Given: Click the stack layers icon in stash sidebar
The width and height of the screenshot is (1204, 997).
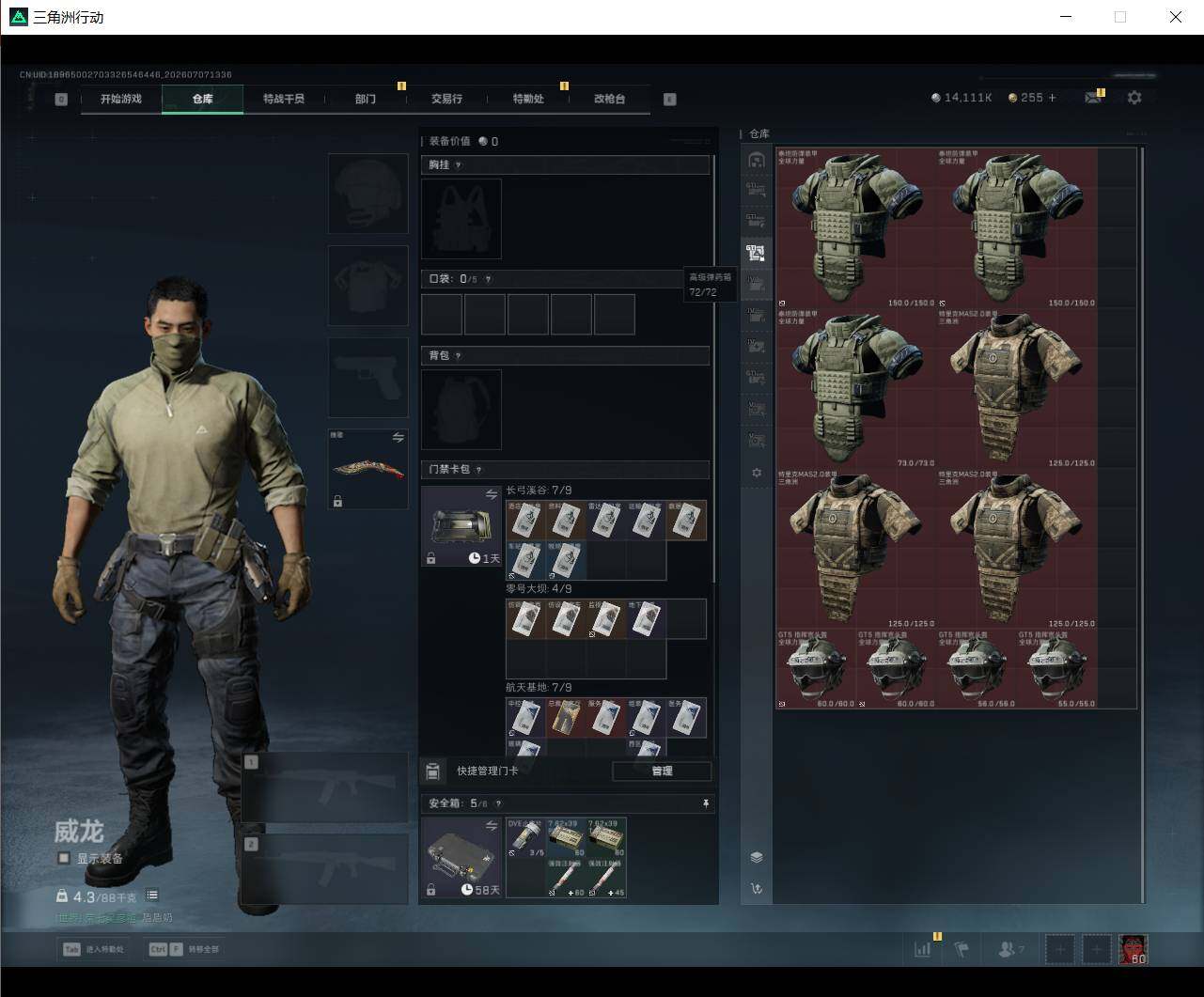Looking at the screenshot, I should (757, 857).
